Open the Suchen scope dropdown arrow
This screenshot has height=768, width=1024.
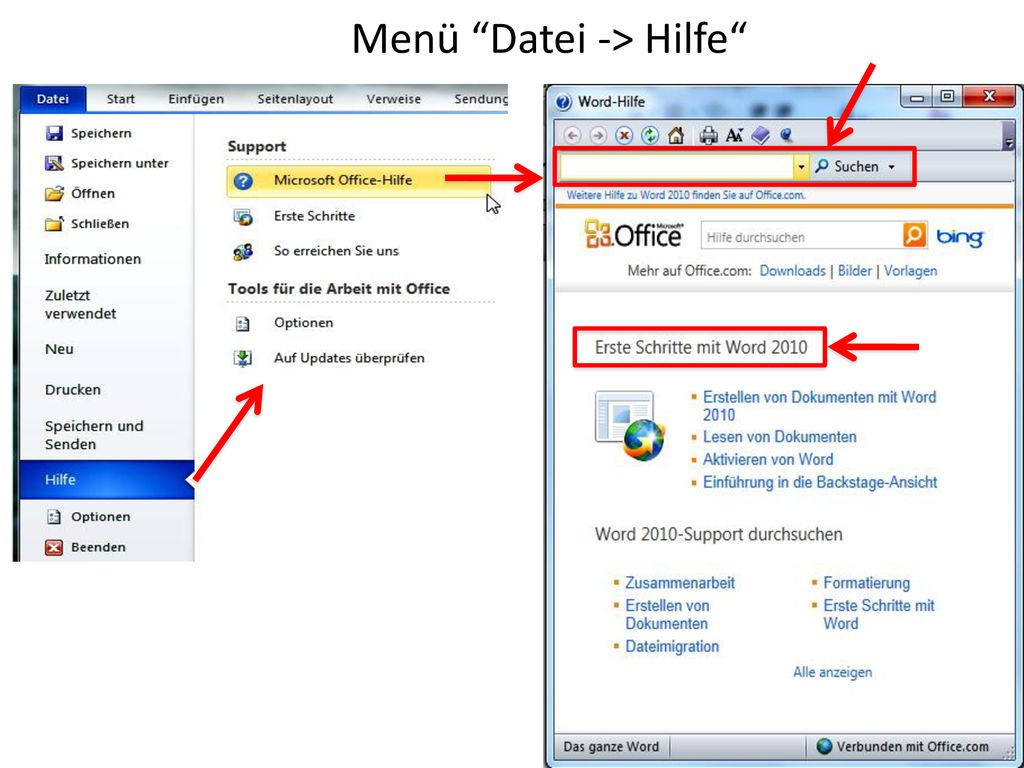(891, 167)
